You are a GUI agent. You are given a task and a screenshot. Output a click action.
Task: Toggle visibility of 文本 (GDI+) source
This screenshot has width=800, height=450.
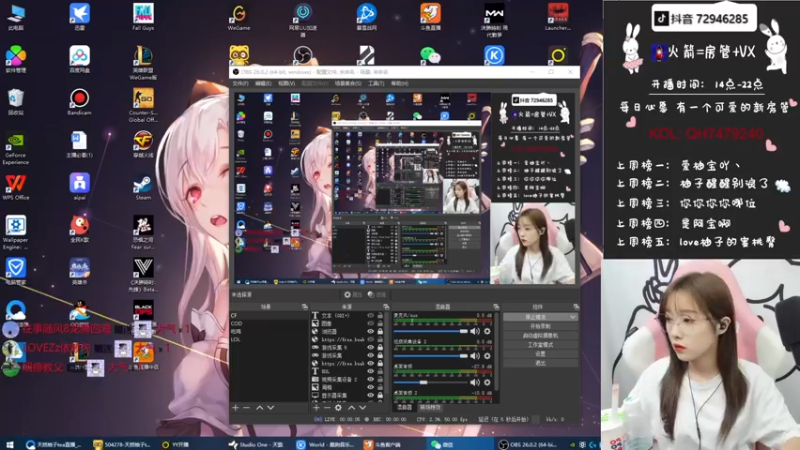(x=370, y=316)
